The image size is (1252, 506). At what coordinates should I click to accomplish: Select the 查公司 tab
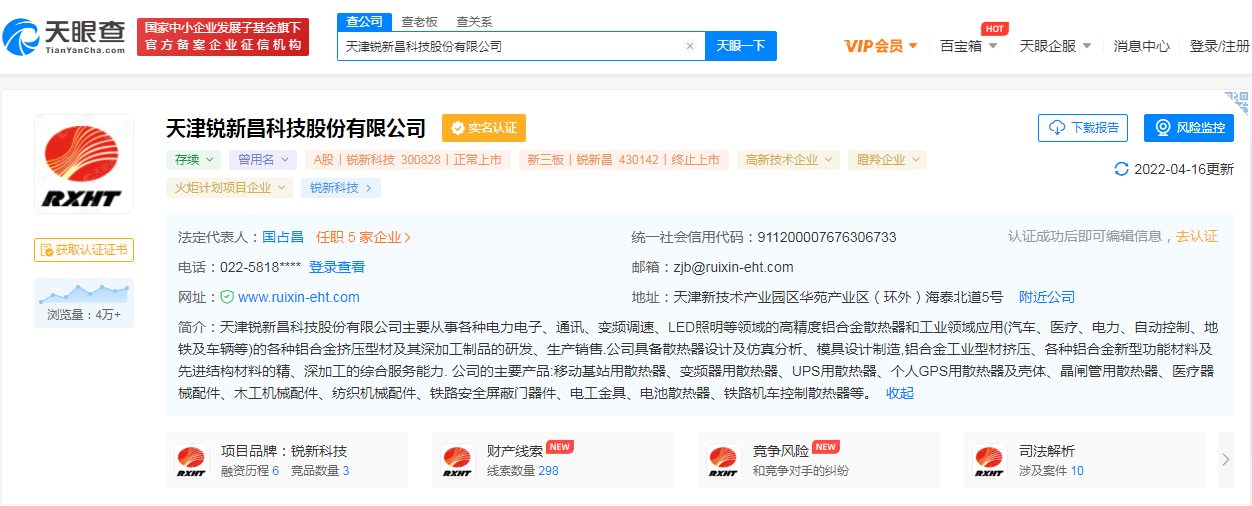[364, 22]
